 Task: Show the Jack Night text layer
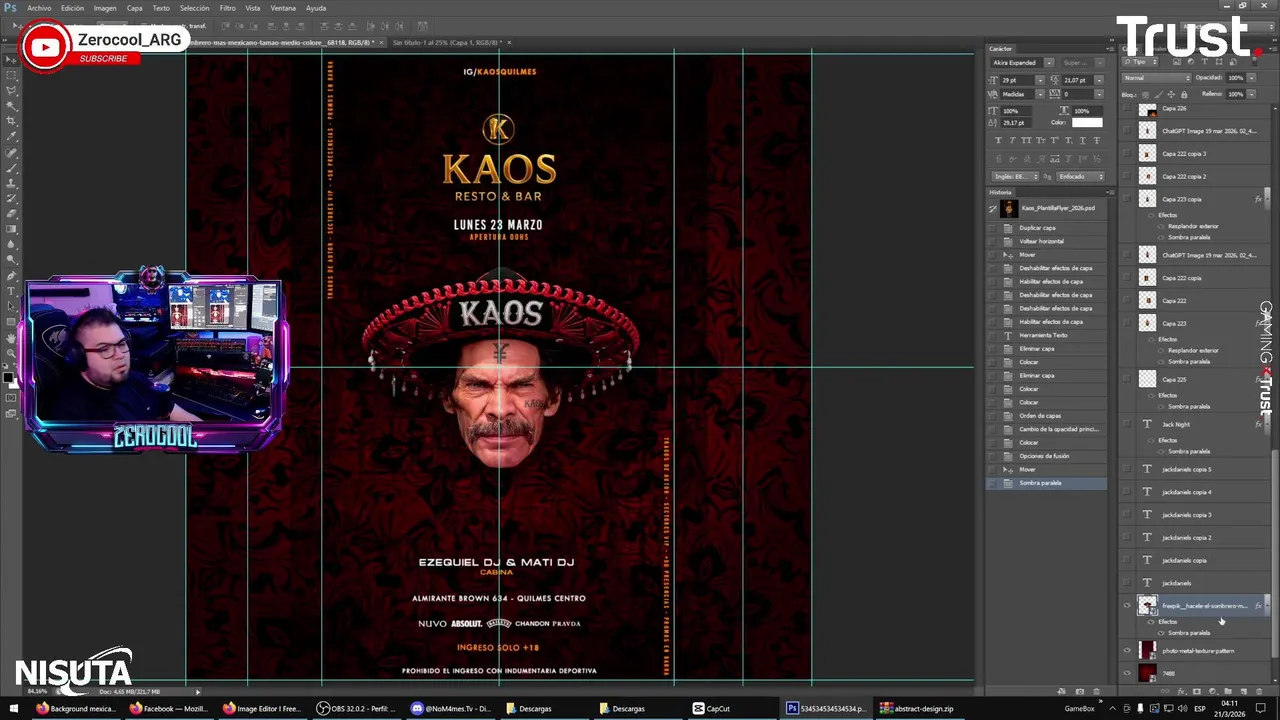(x=1127, y=424)
